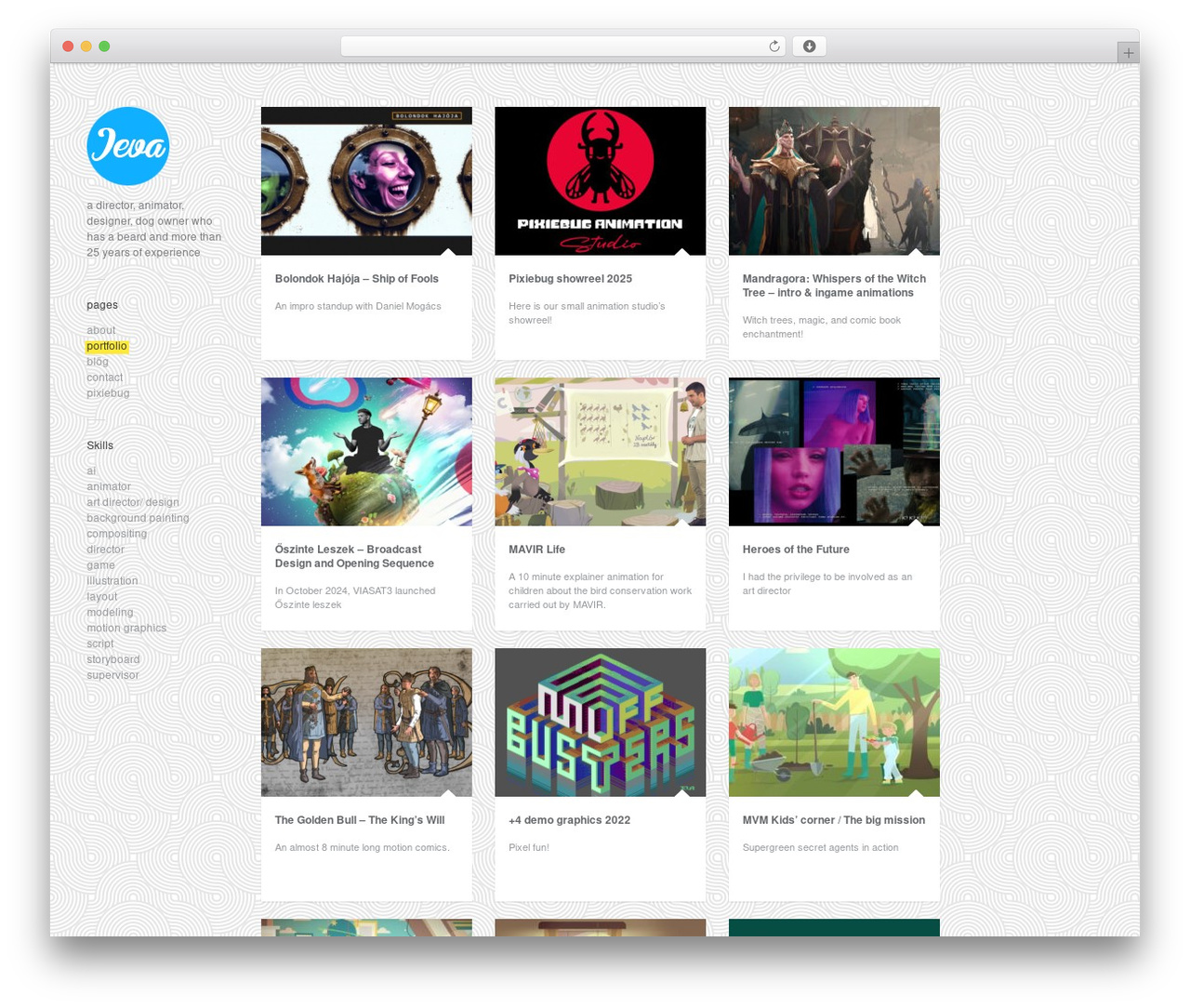Click the MAVIR Life title link
Image resolution: width=1190 pixels, height=1008 pixels.
pyautogui.click(x=536, y=550)
